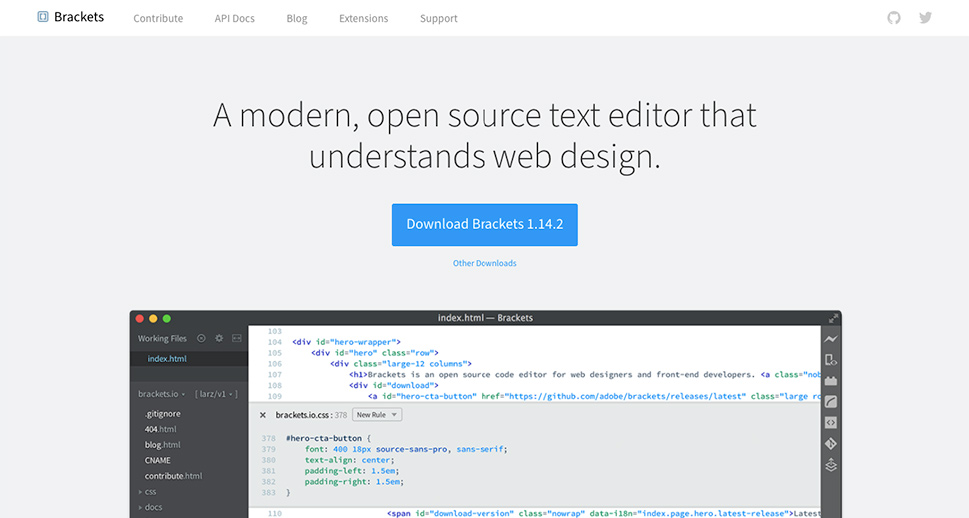This screenshot has width=969, height=518.
Task: Click line number 109 in gutter
Action: [x=275, y=396]
